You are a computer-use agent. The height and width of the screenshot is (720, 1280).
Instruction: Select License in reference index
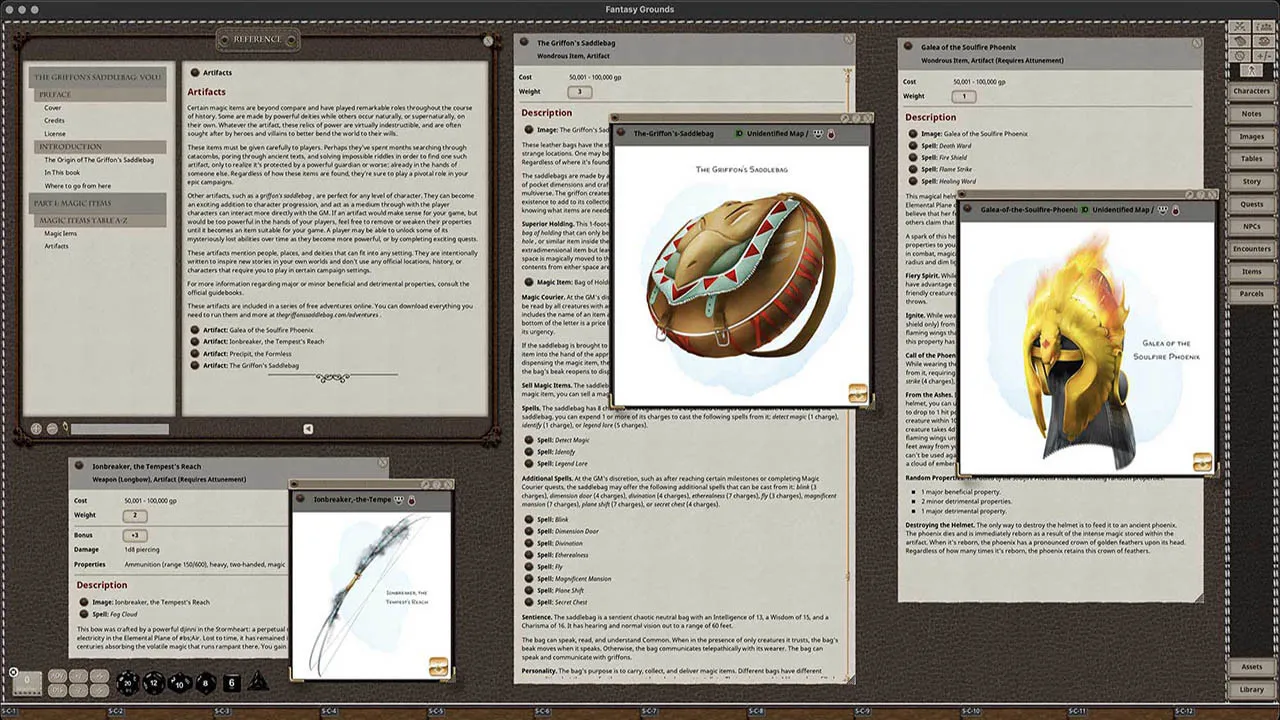(55, 134)
